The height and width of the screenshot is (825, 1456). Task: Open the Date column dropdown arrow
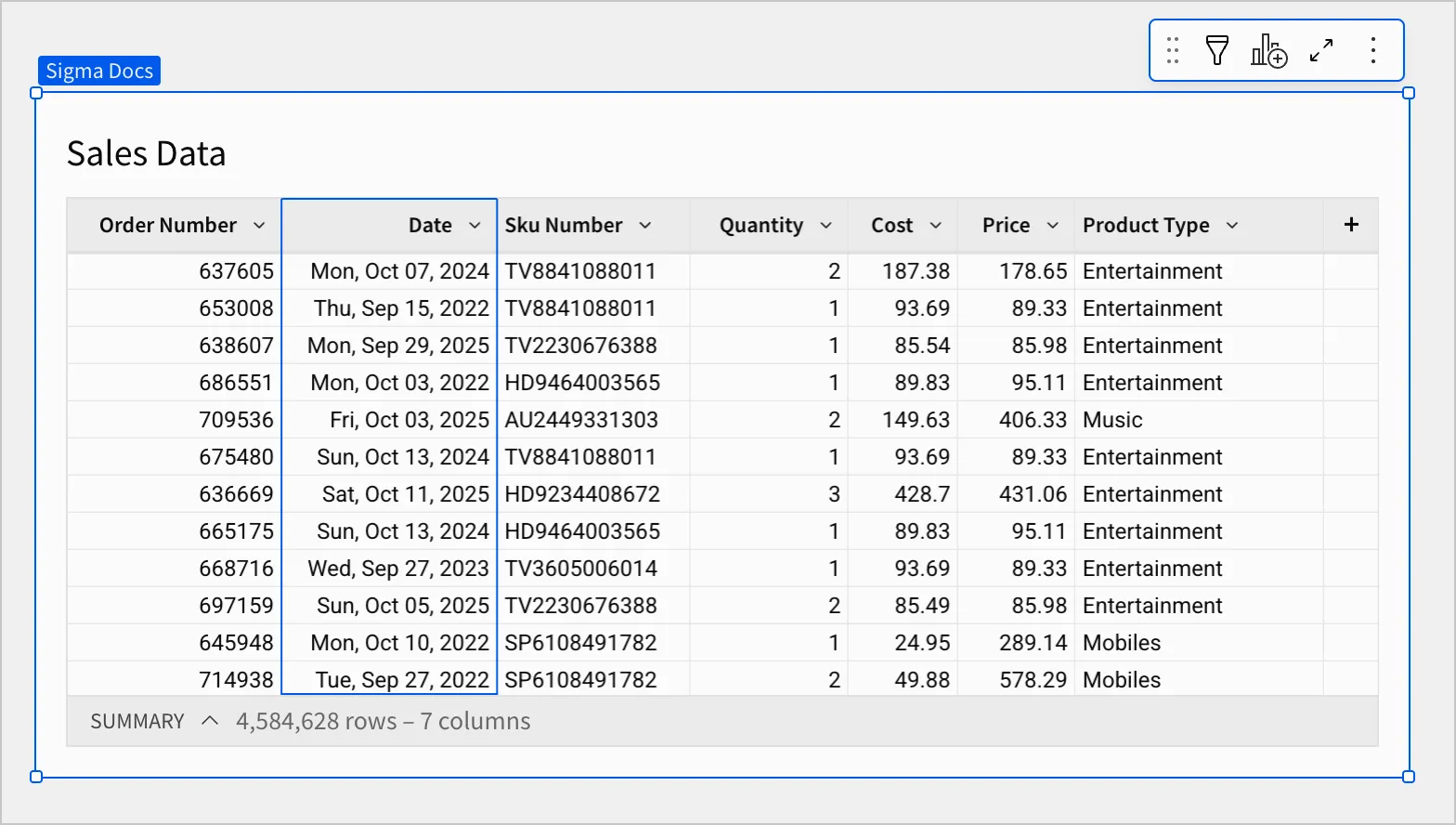[474, 226]
